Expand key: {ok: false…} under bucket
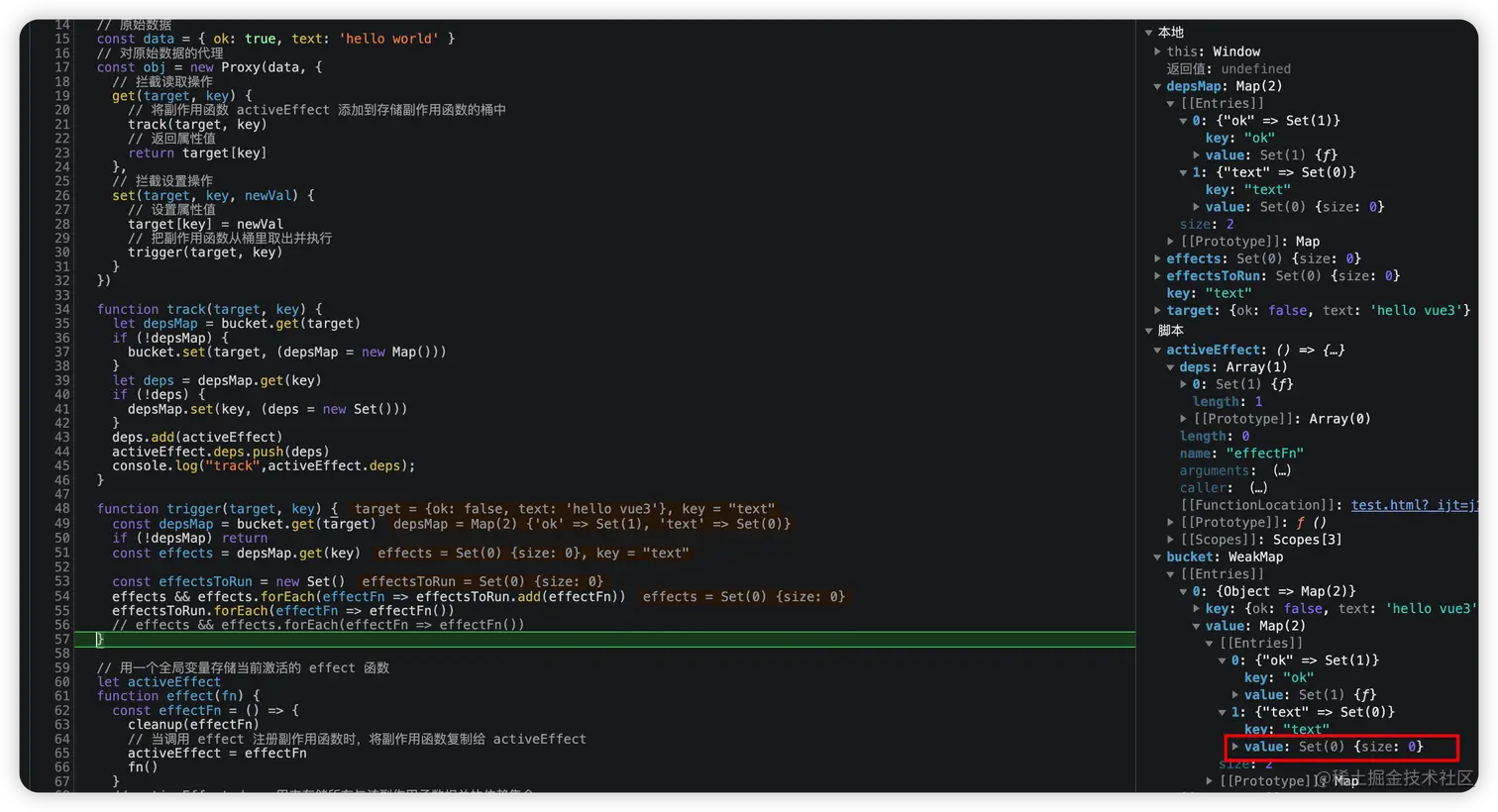Screen dimensions: 1498x812 [x=1196, y=609]
